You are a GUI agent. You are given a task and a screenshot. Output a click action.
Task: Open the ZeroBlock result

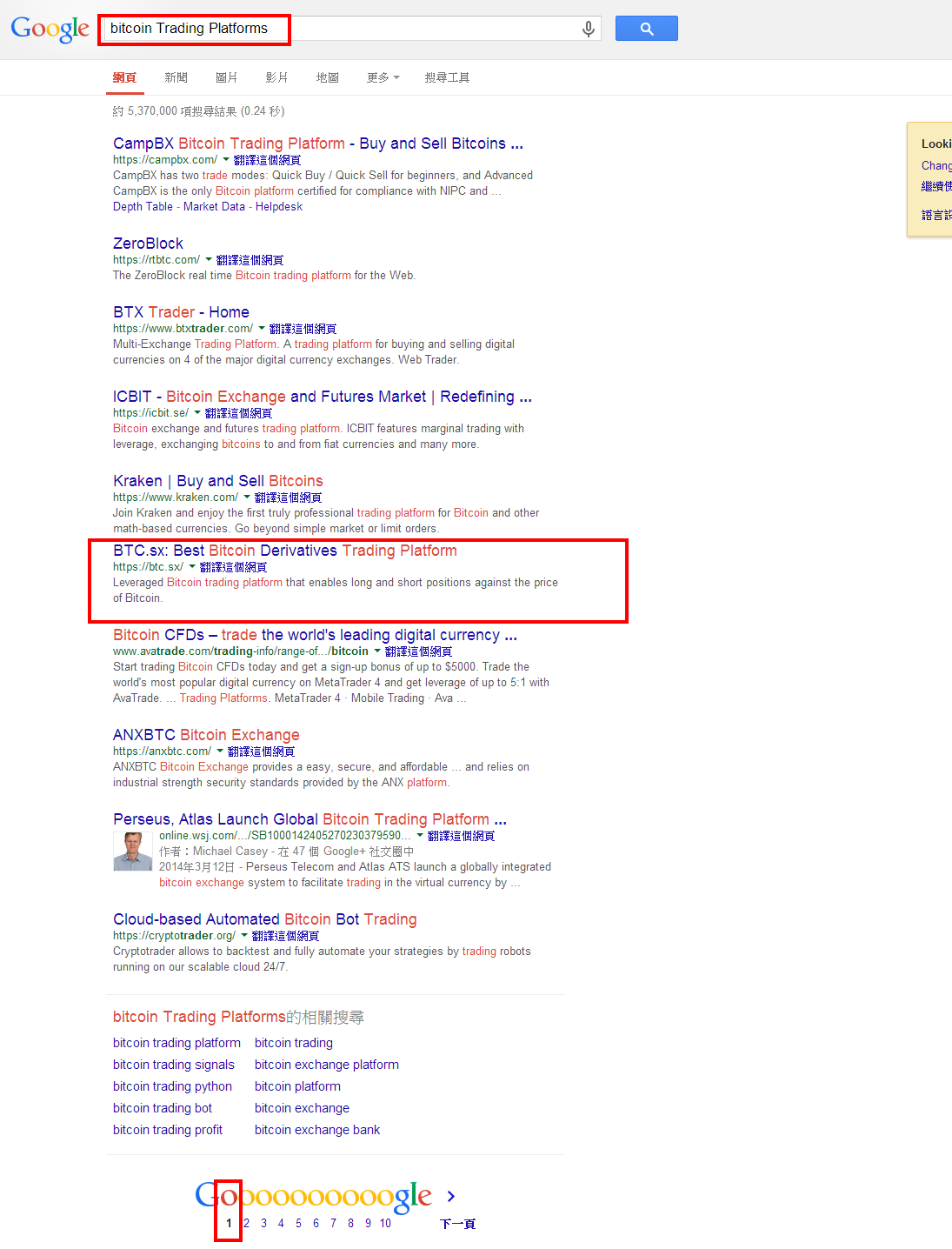point(148,244)
